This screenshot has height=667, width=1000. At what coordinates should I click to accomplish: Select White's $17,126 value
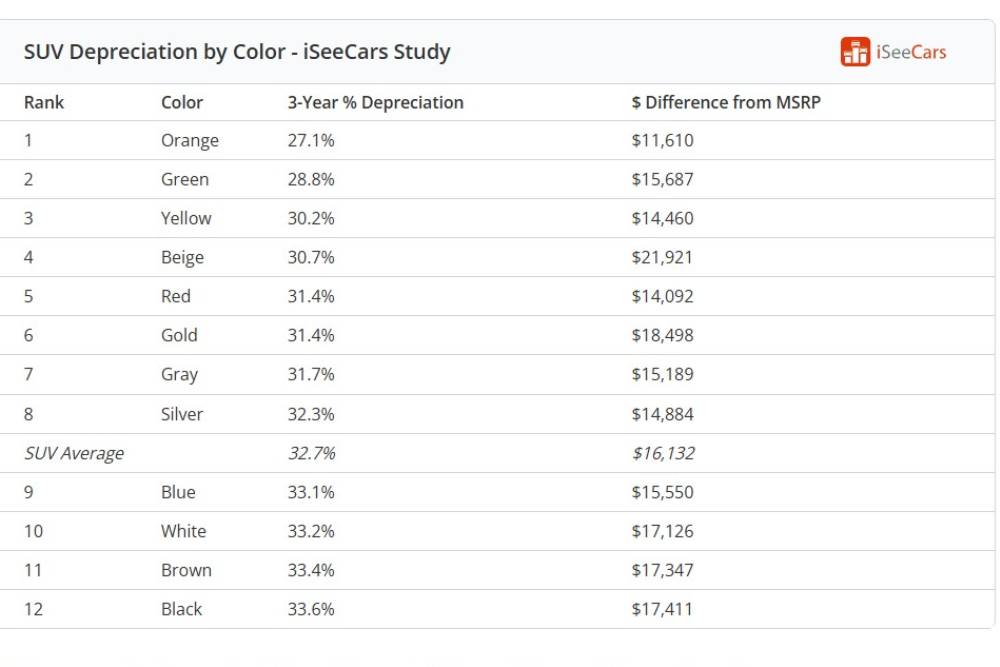point(662,531)
